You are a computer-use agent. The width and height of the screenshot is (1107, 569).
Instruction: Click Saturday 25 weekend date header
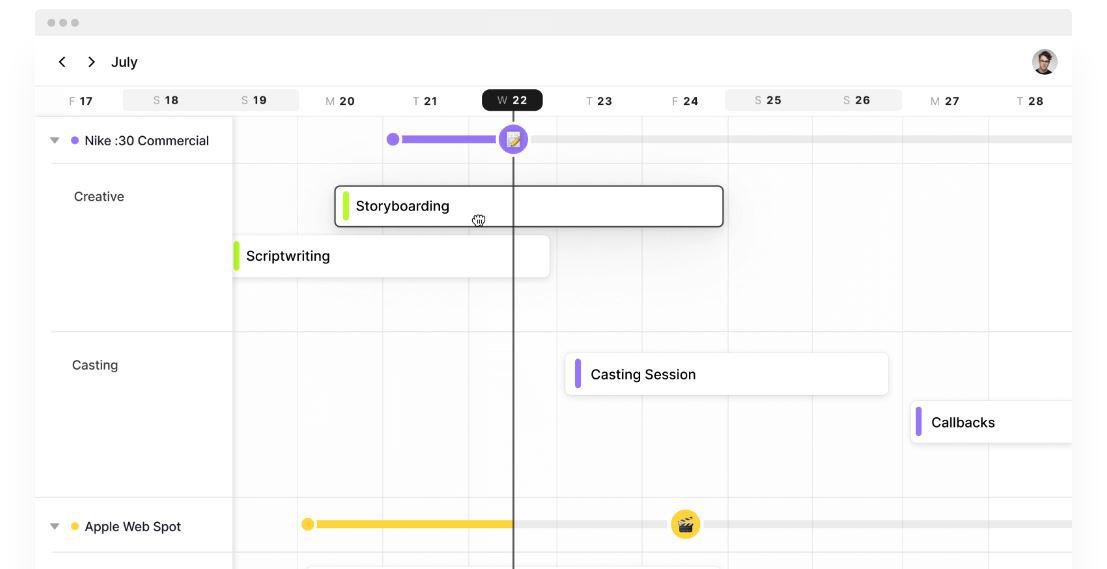click(x=768, y=100)
